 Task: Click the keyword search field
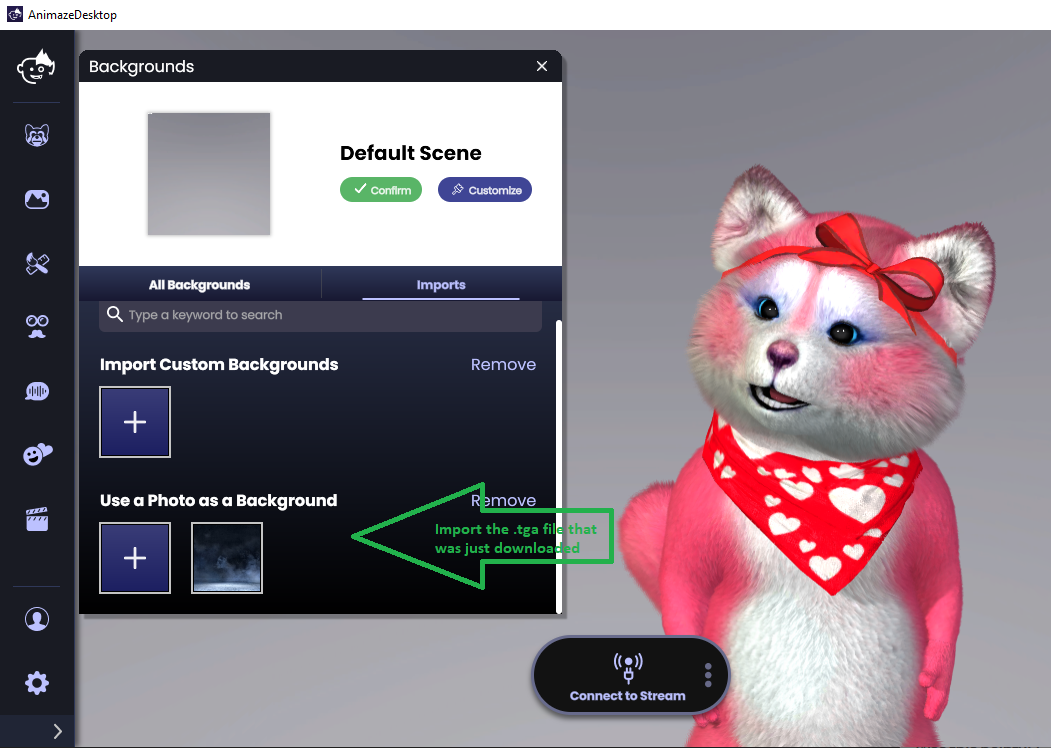(320, 315)
